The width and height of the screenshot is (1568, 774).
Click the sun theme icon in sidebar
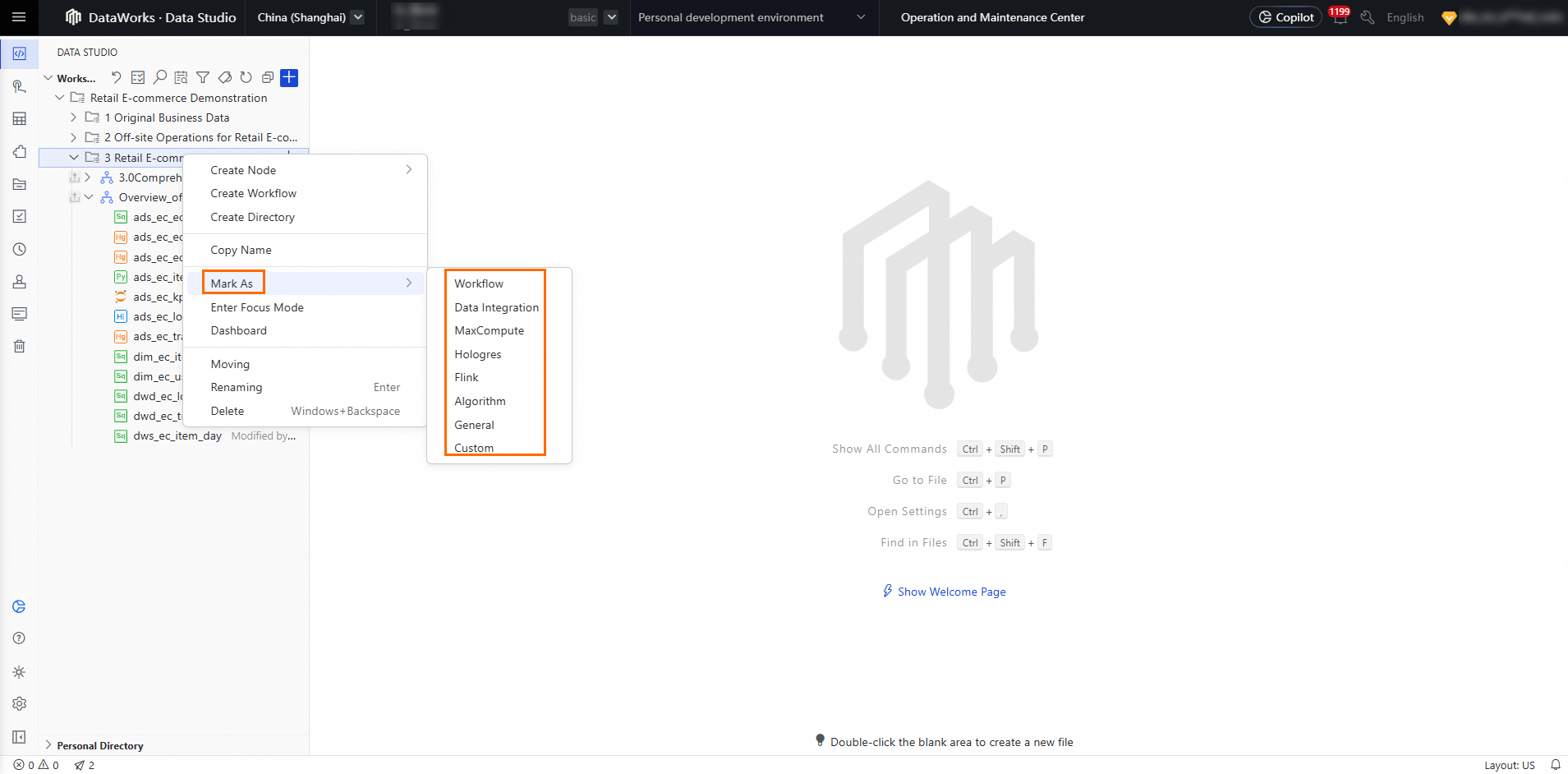click(20, 671)
